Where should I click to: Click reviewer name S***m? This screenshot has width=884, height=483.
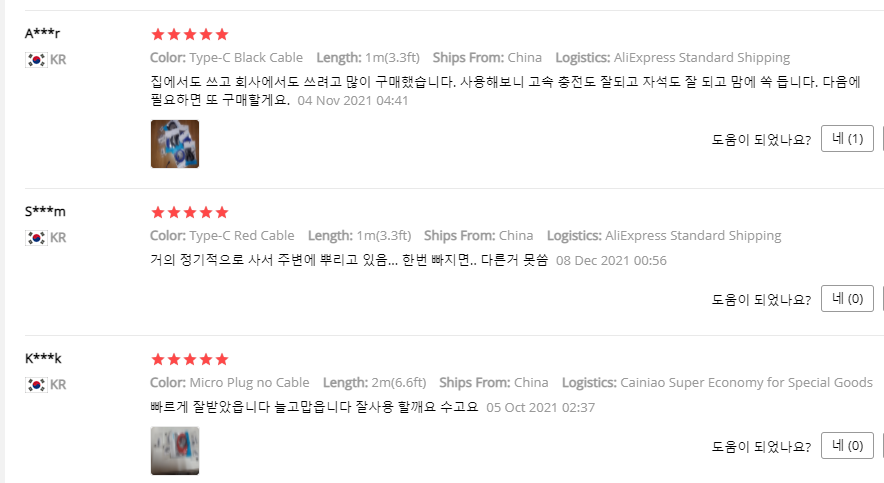point(45,211)
